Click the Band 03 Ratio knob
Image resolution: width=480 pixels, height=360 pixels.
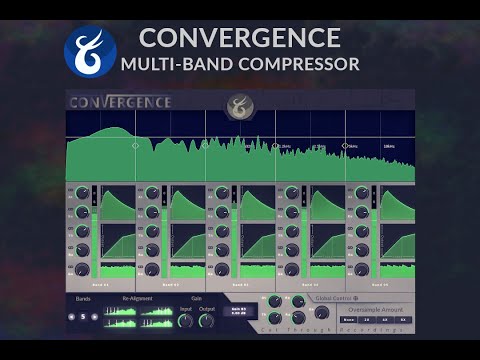tap(222, 250)
